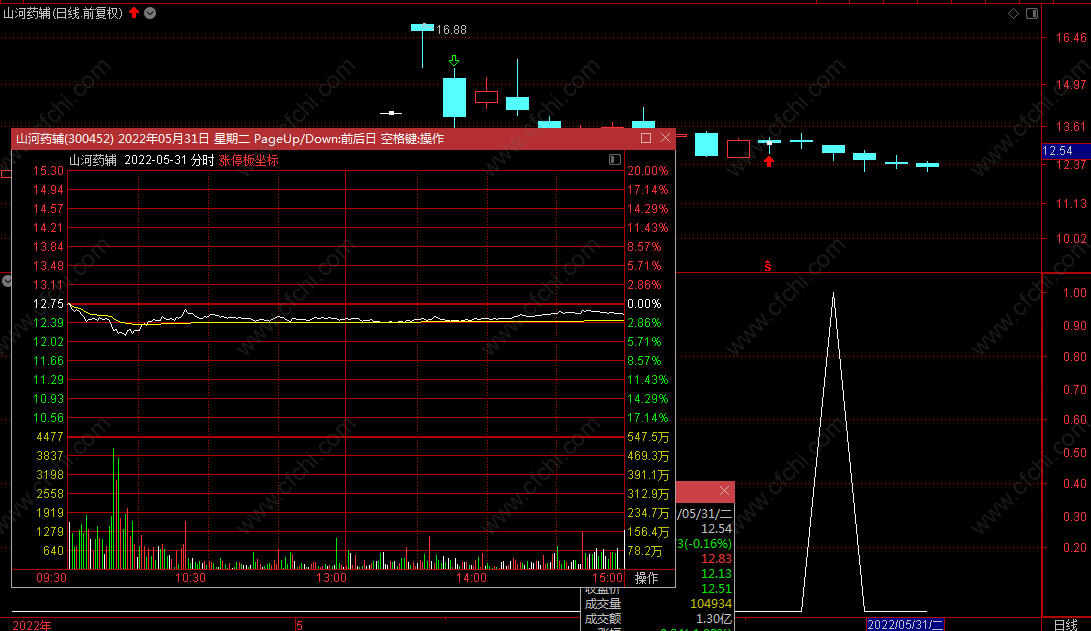
Task: Maximize the 山河药辅(300452) intraday popup window
Action: point(646,138)
